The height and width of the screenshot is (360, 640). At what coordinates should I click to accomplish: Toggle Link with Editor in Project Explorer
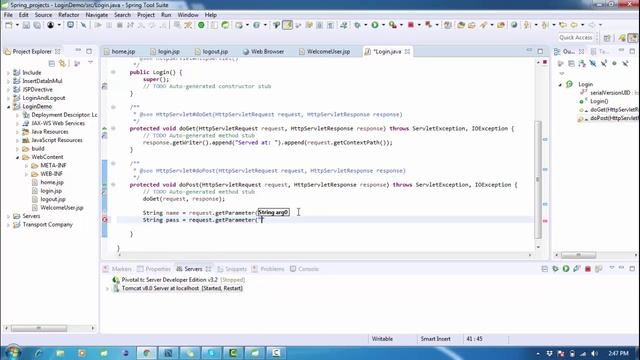click(62, 64)
